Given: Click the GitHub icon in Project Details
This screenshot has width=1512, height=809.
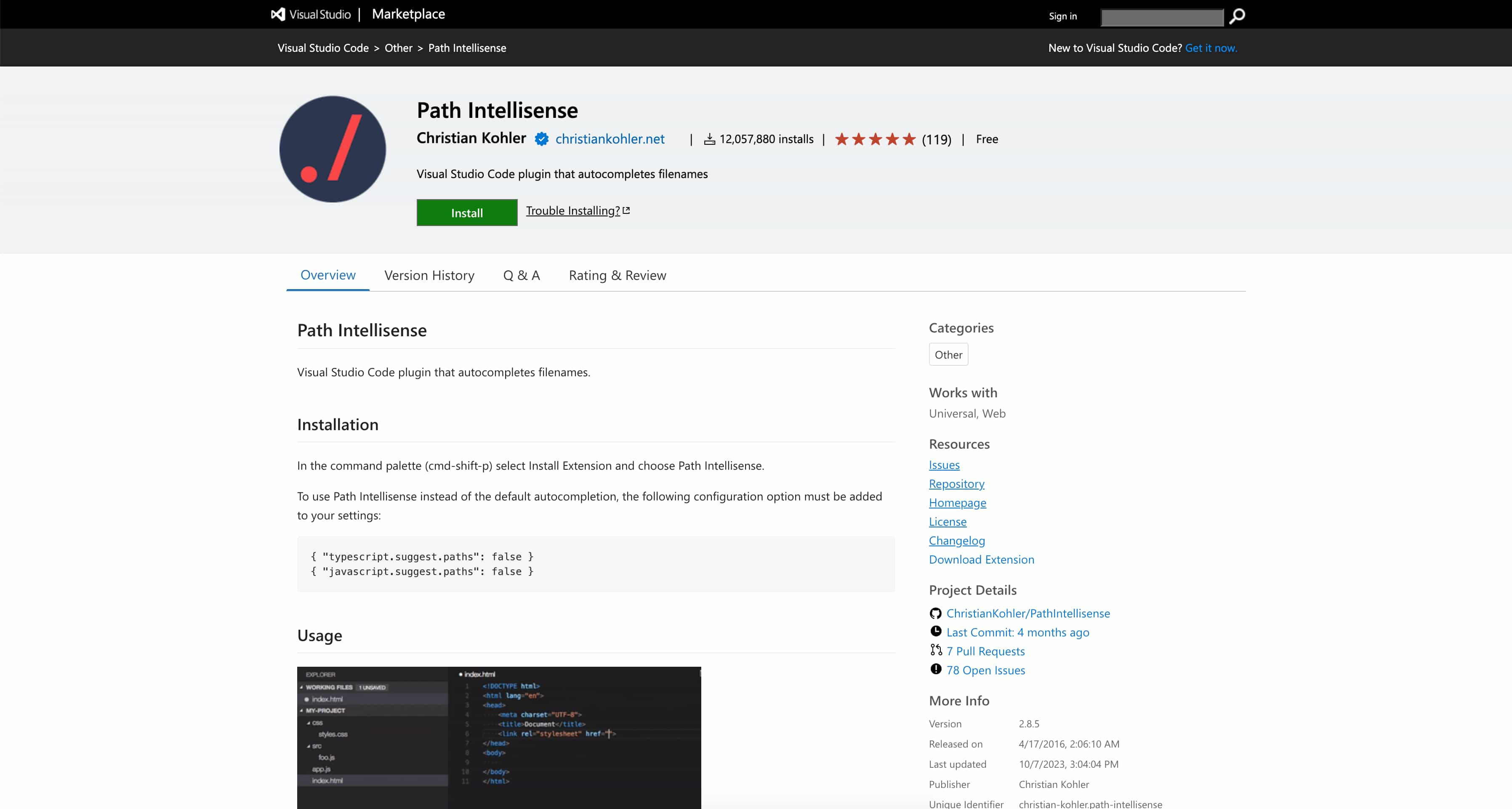Looking at the screenshot, I should click(936, 614).
